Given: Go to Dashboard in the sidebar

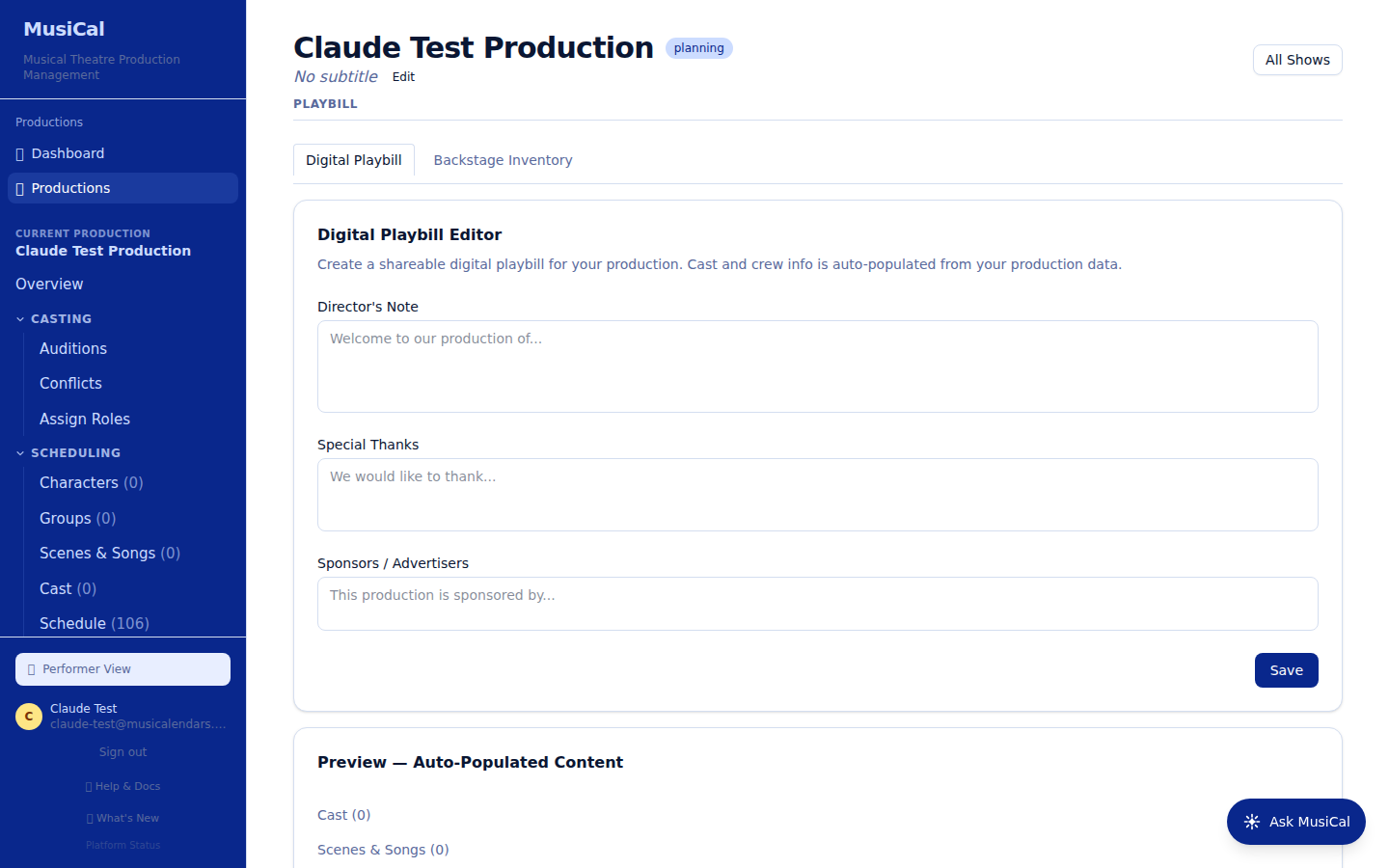Looking at the screenshot, I should point(123,153).
